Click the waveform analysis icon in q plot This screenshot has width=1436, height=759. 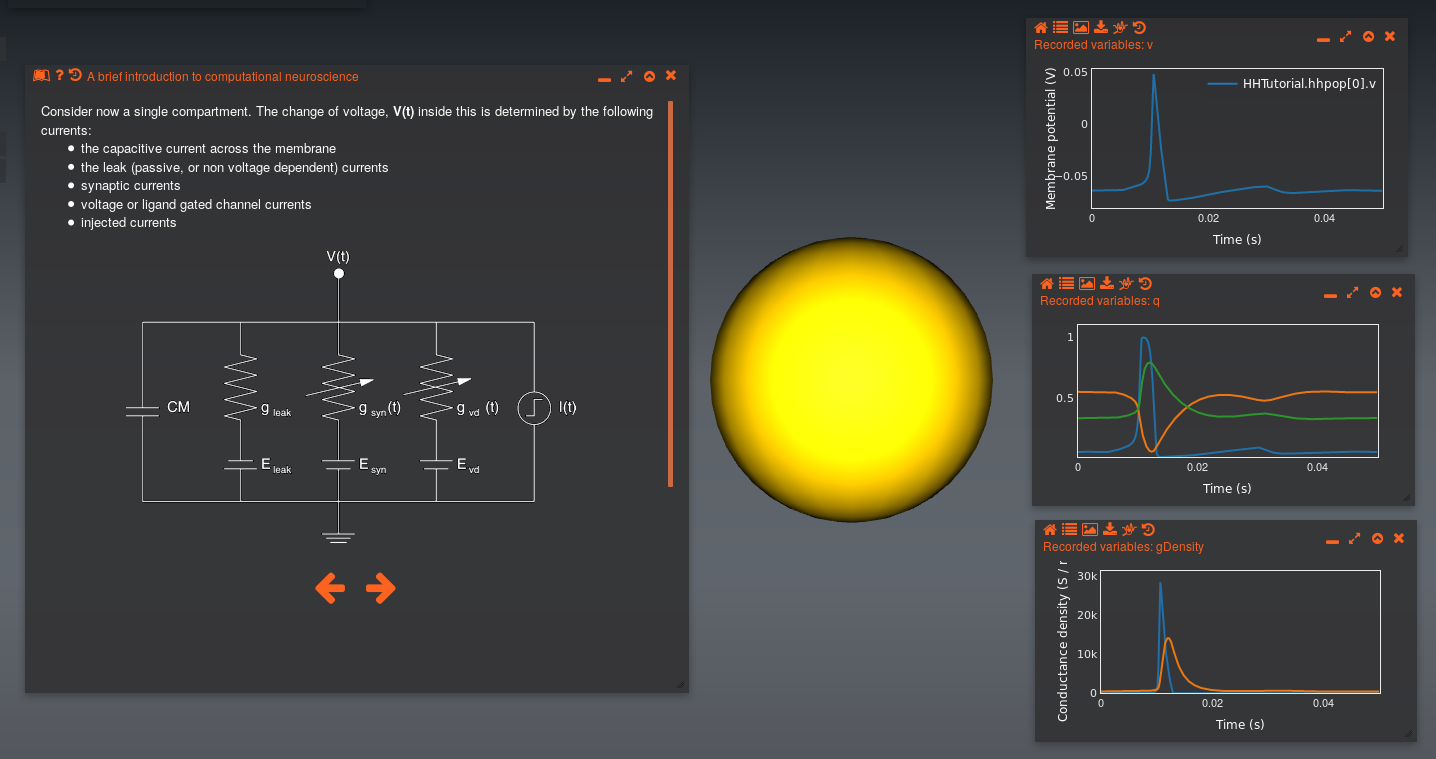click(1126, 284)
